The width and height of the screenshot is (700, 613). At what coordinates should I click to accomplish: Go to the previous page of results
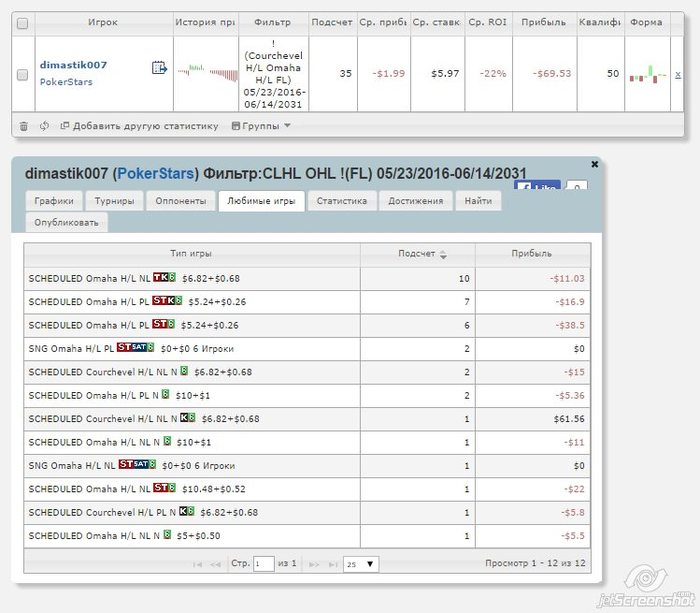pyautogui.click(x=215, y=564)
